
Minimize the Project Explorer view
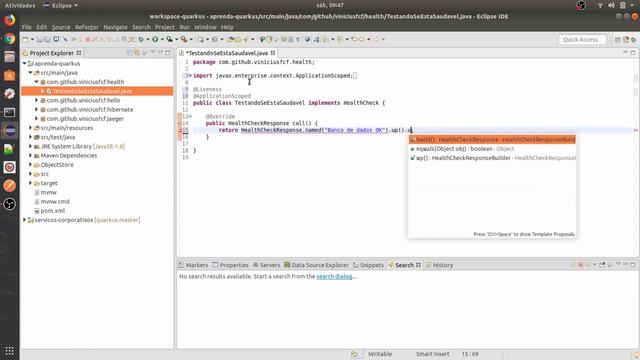tap(160, 53)
